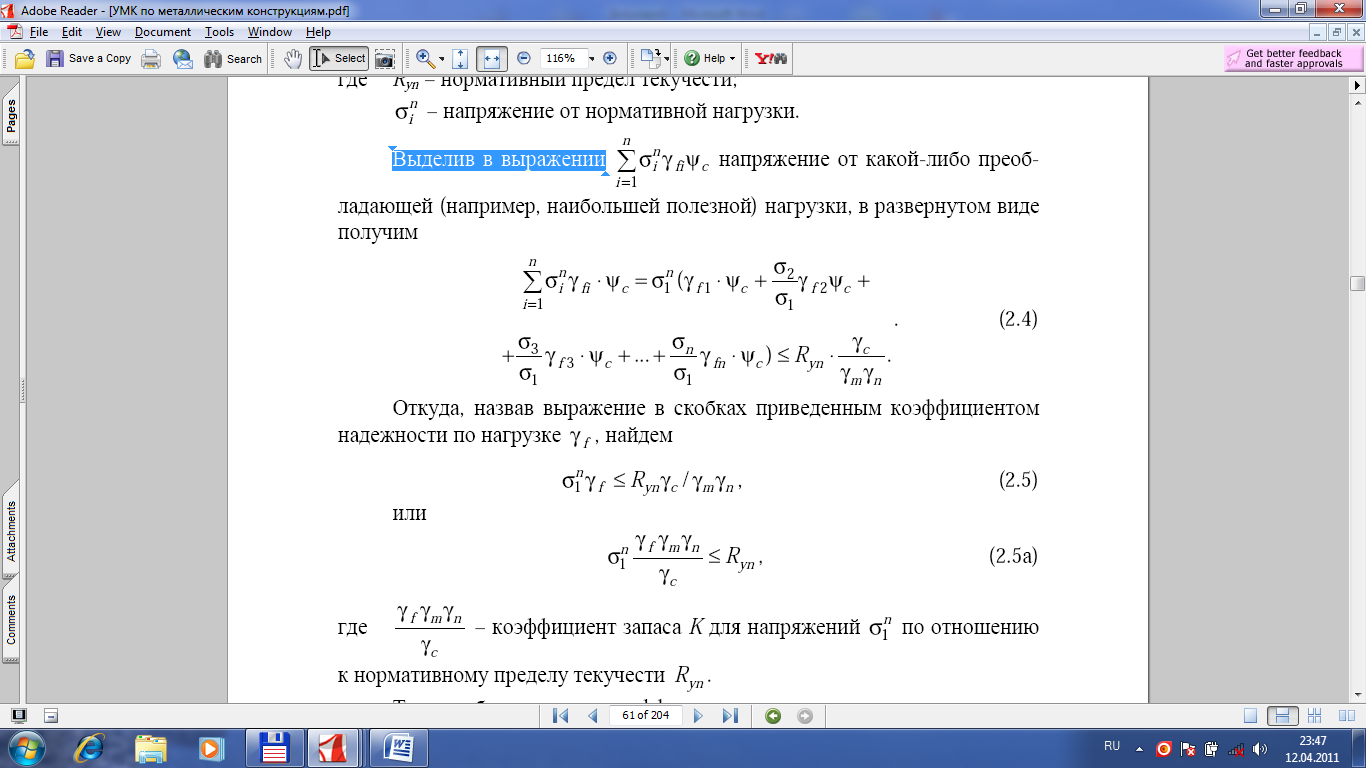Click Save a Copy button
This screenshot has width=1366, height=768.
88,58
